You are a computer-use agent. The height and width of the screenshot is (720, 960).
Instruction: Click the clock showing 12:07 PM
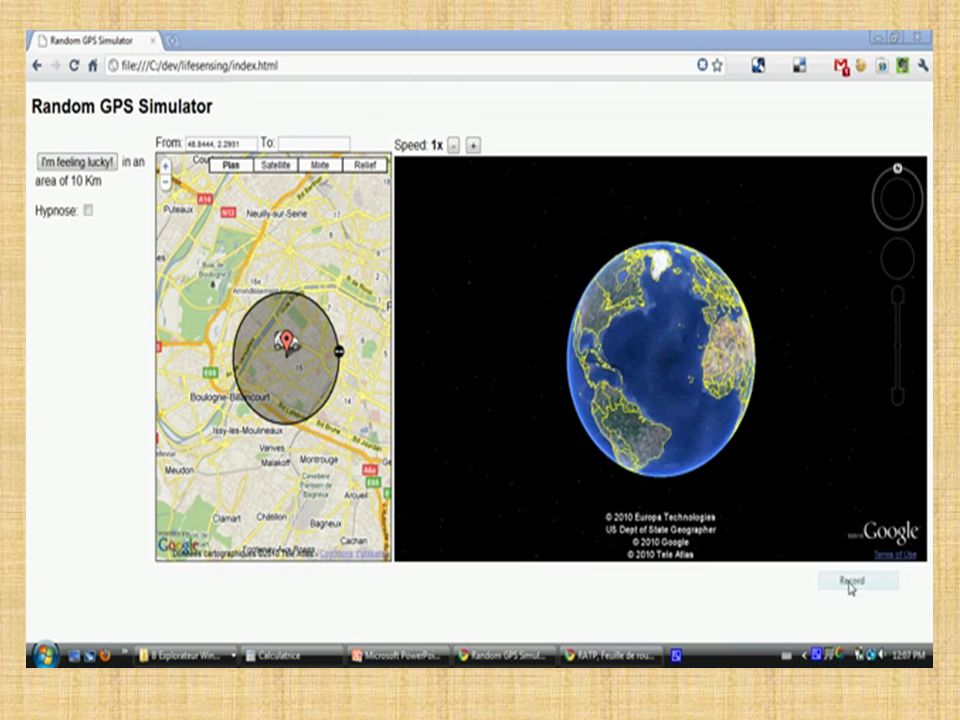coord(908,656)
